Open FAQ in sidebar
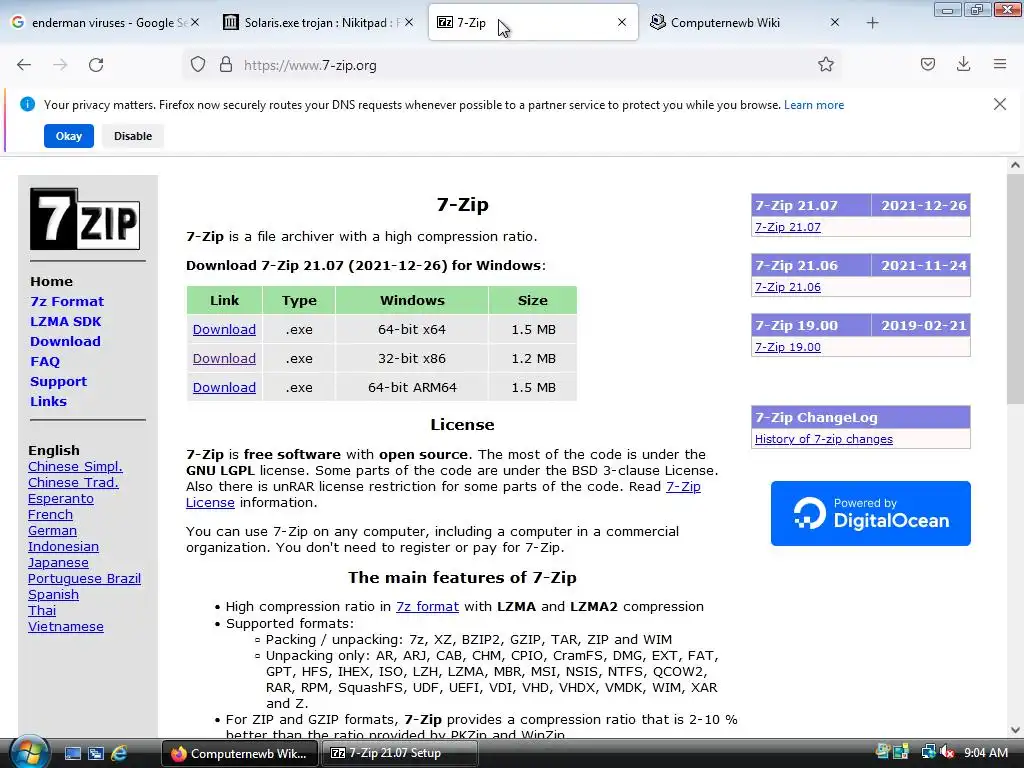This screenshot has height=768, width=1024. (44, 362)
